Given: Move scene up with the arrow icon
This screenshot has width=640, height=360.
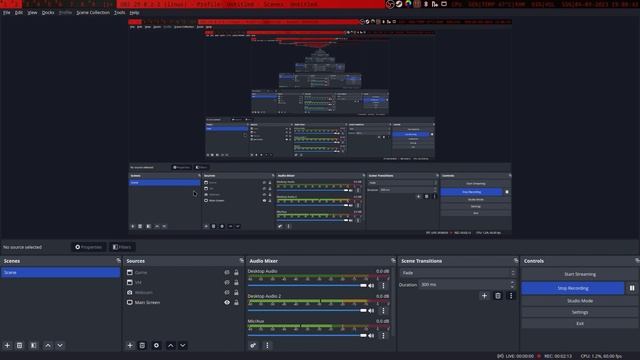Looking at the screenshot, I should point(48,345).
